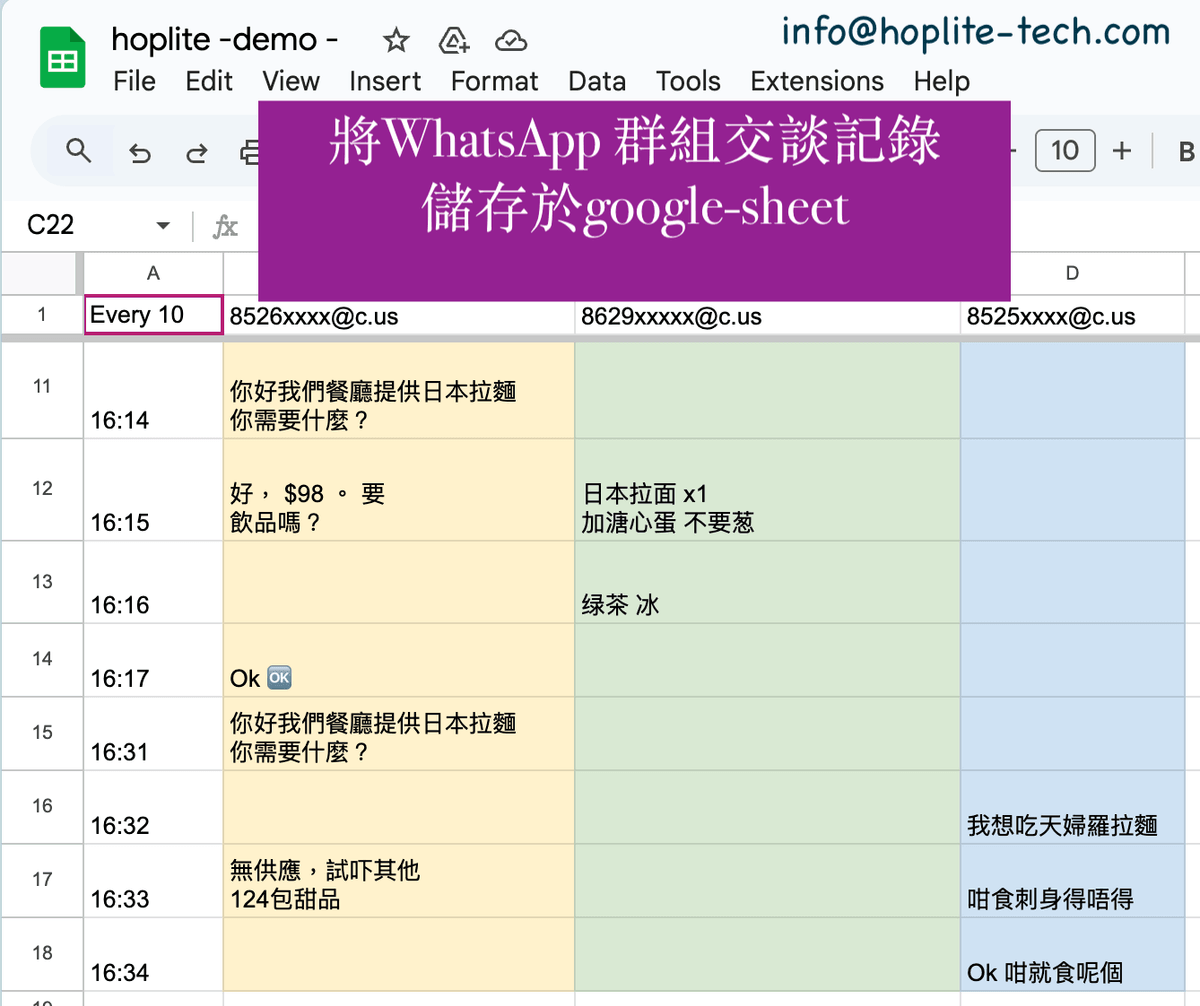Open the search the menus magnifier
1200x1006 pixels.
pos(79,151)
